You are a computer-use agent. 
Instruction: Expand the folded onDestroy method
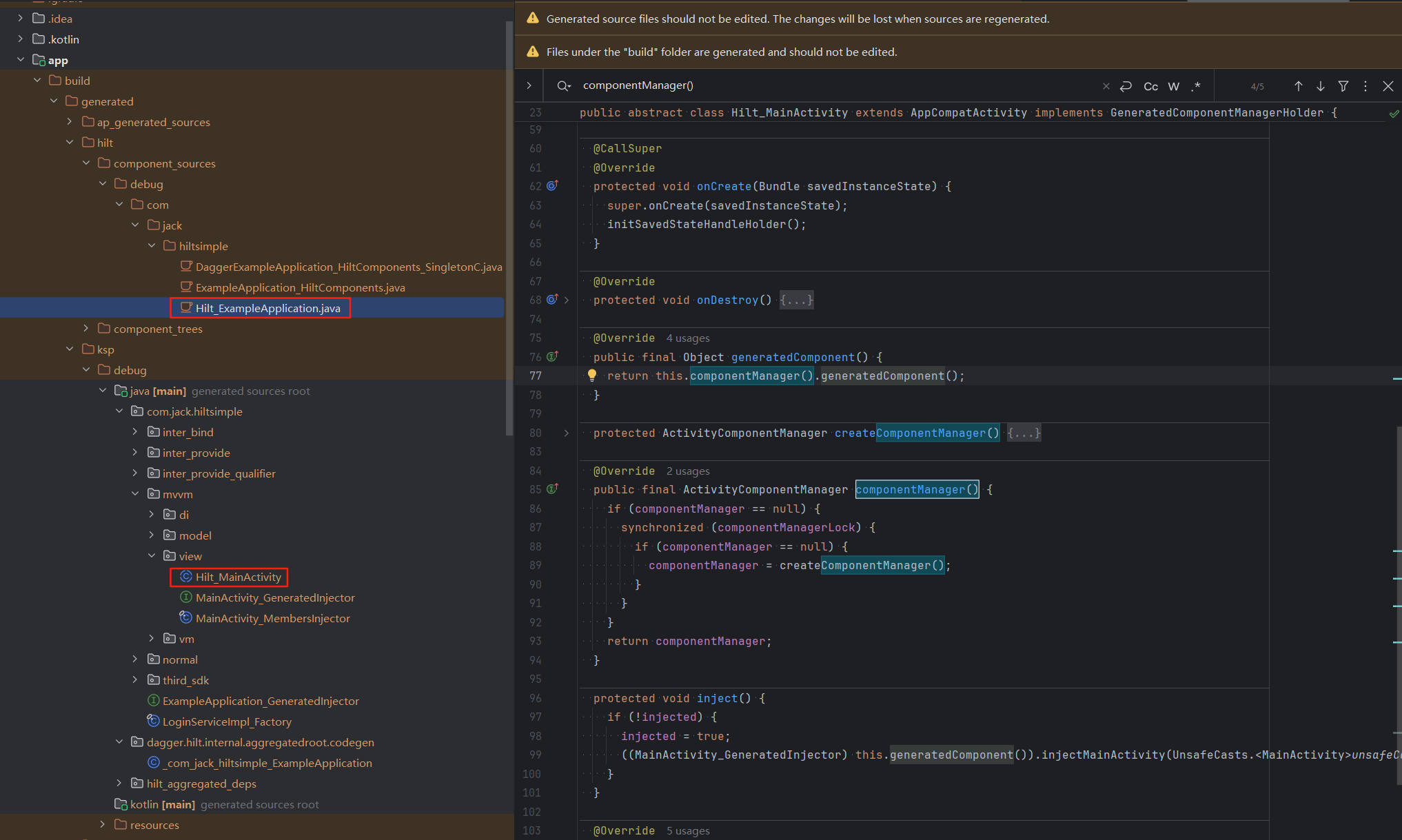(567, 300)
